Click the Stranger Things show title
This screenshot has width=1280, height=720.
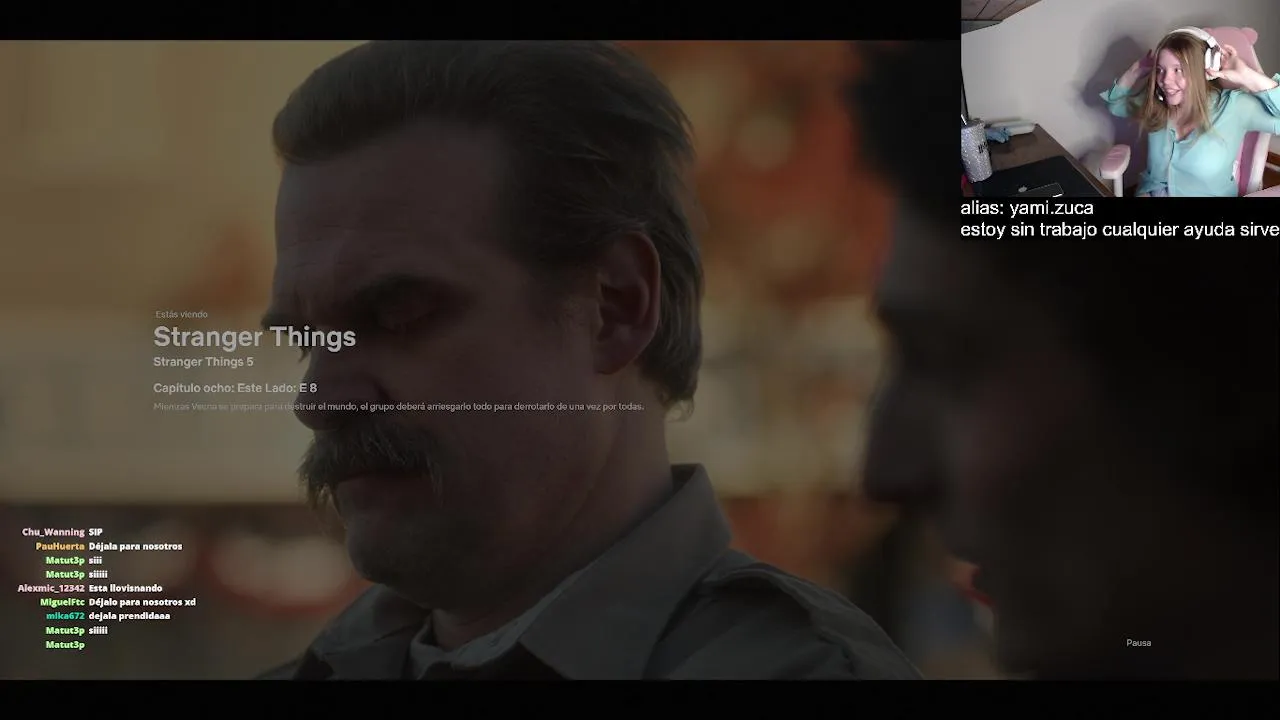(x=254, y=337)
